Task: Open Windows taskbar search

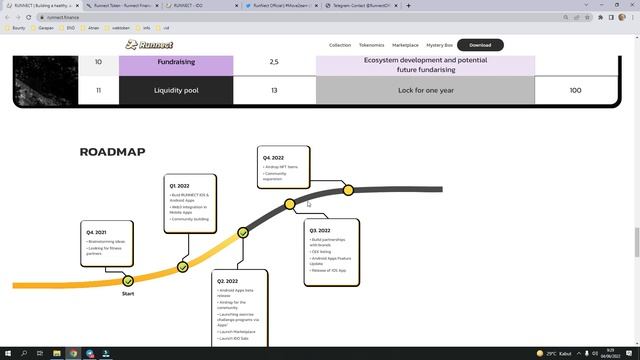Action: 24,353
